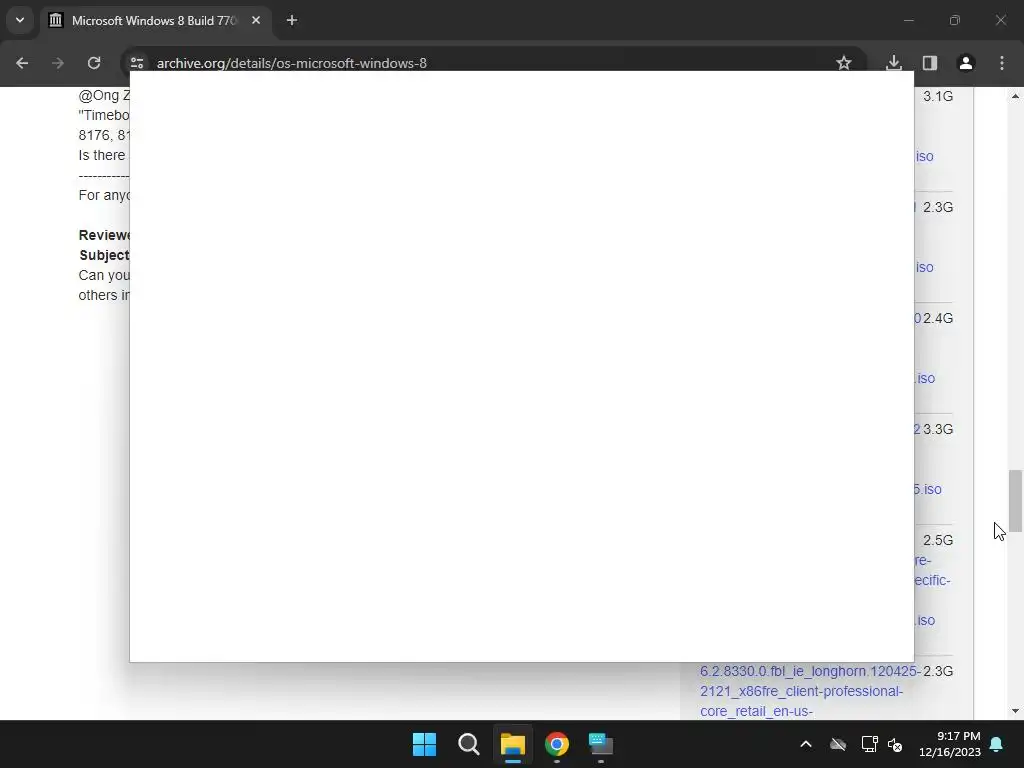Go back to the previous page

22,63
